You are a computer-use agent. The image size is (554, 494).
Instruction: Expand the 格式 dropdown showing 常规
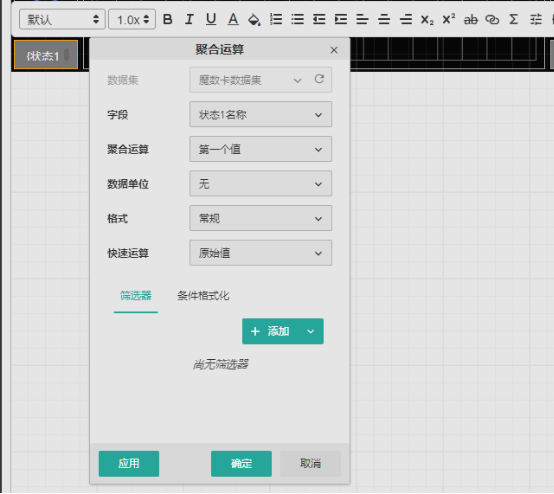coord(260,218)
